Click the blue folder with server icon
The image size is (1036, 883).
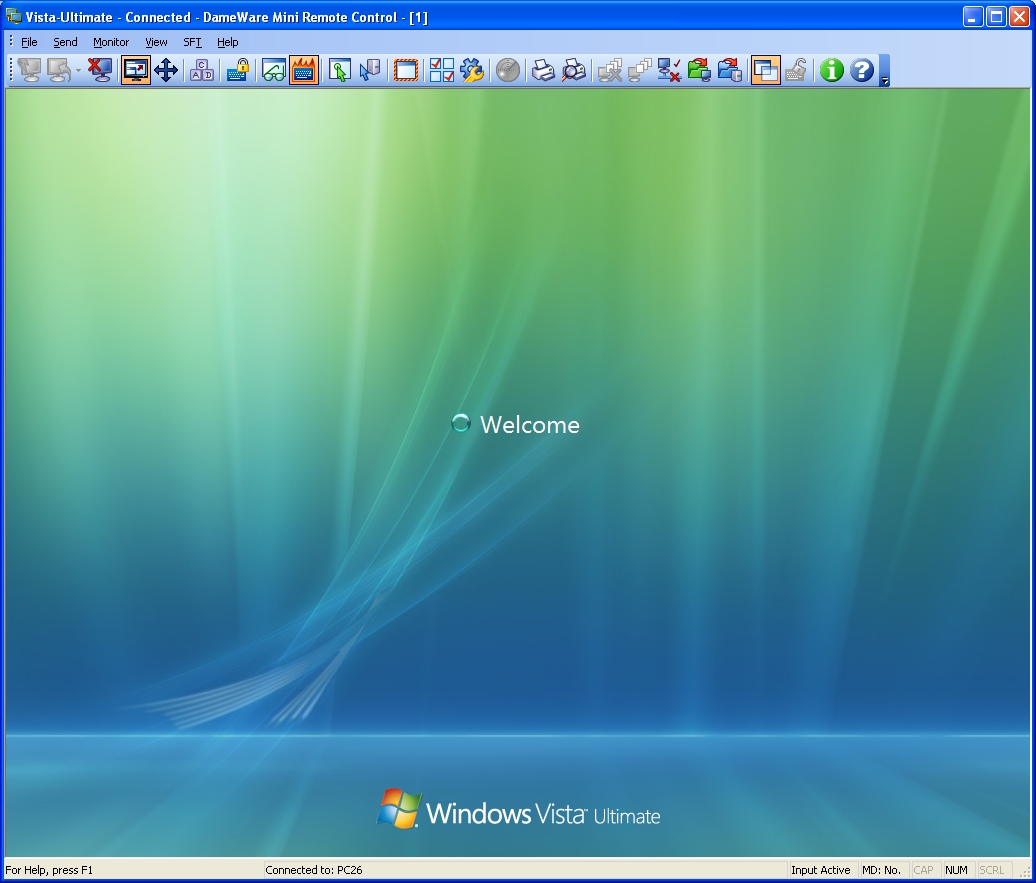coord(729,70)
